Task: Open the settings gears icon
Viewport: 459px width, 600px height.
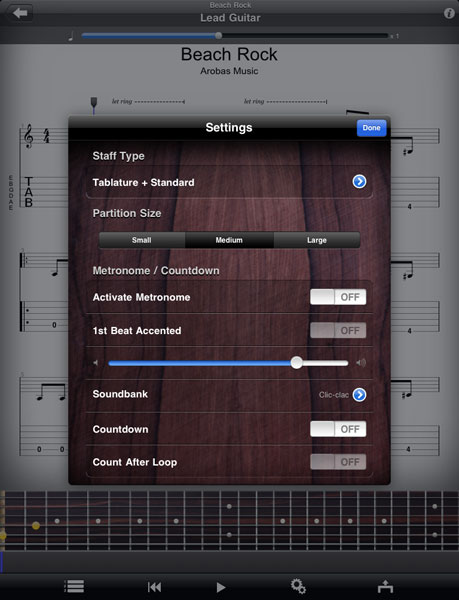Action: coord(298,586)
